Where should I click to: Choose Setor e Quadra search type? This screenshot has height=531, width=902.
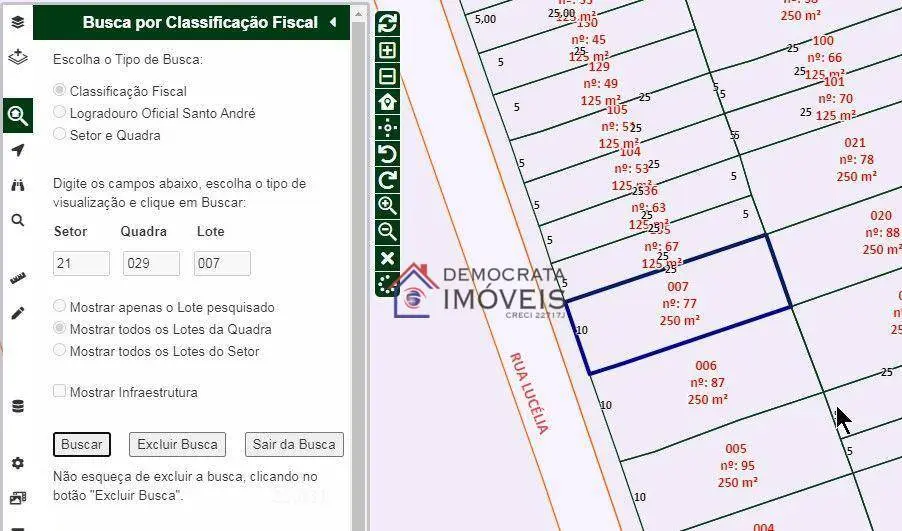coord(60,134)
